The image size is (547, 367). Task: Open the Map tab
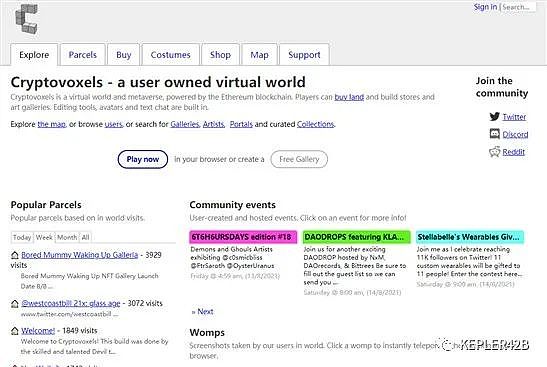tap(259, 55)
